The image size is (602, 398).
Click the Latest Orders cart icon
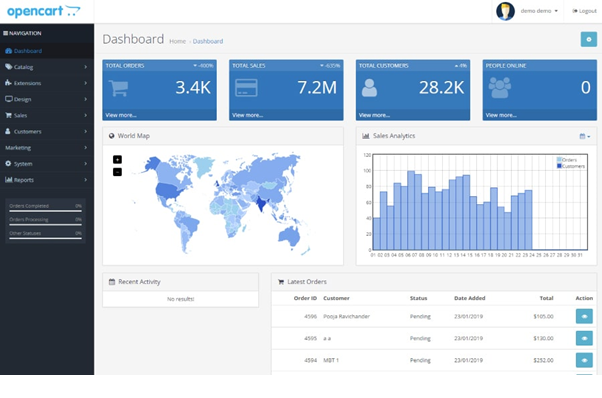(x=281, y=282)
